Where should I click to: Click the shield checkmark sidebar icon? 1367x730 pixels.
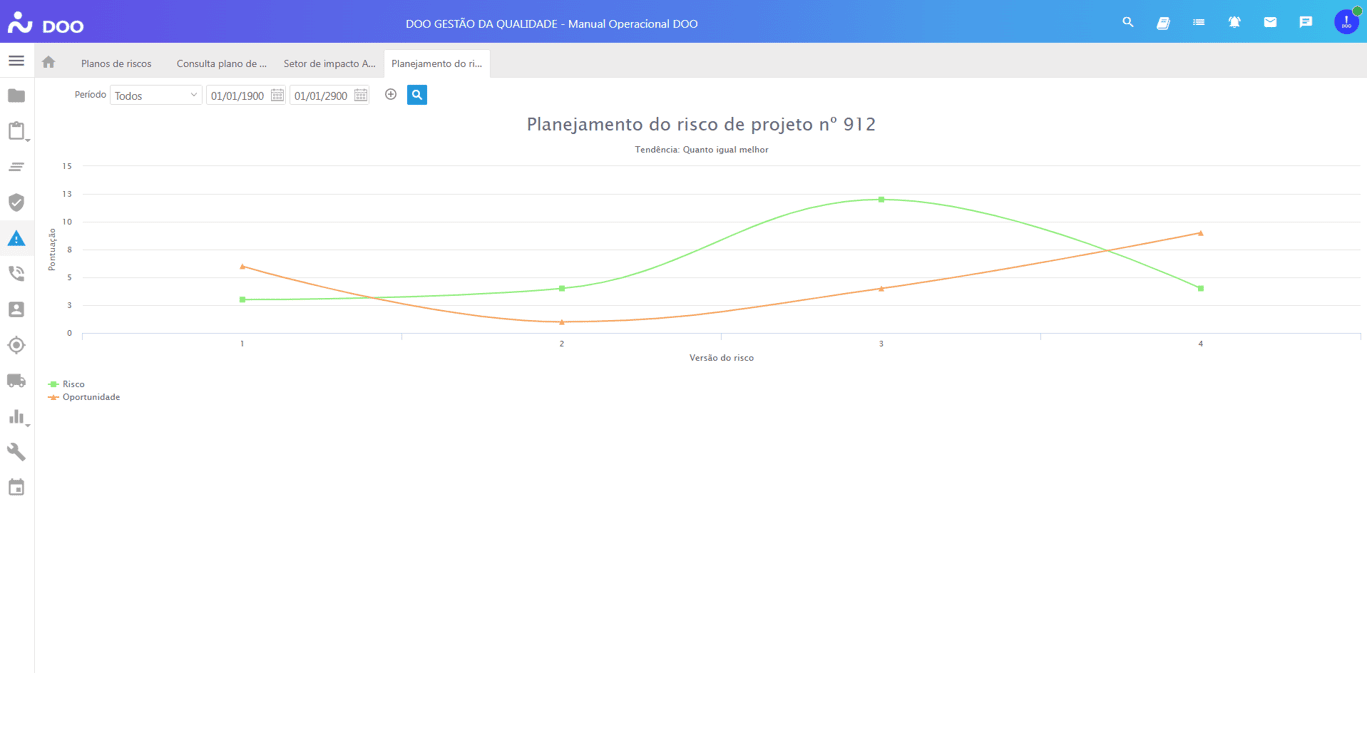16,203
